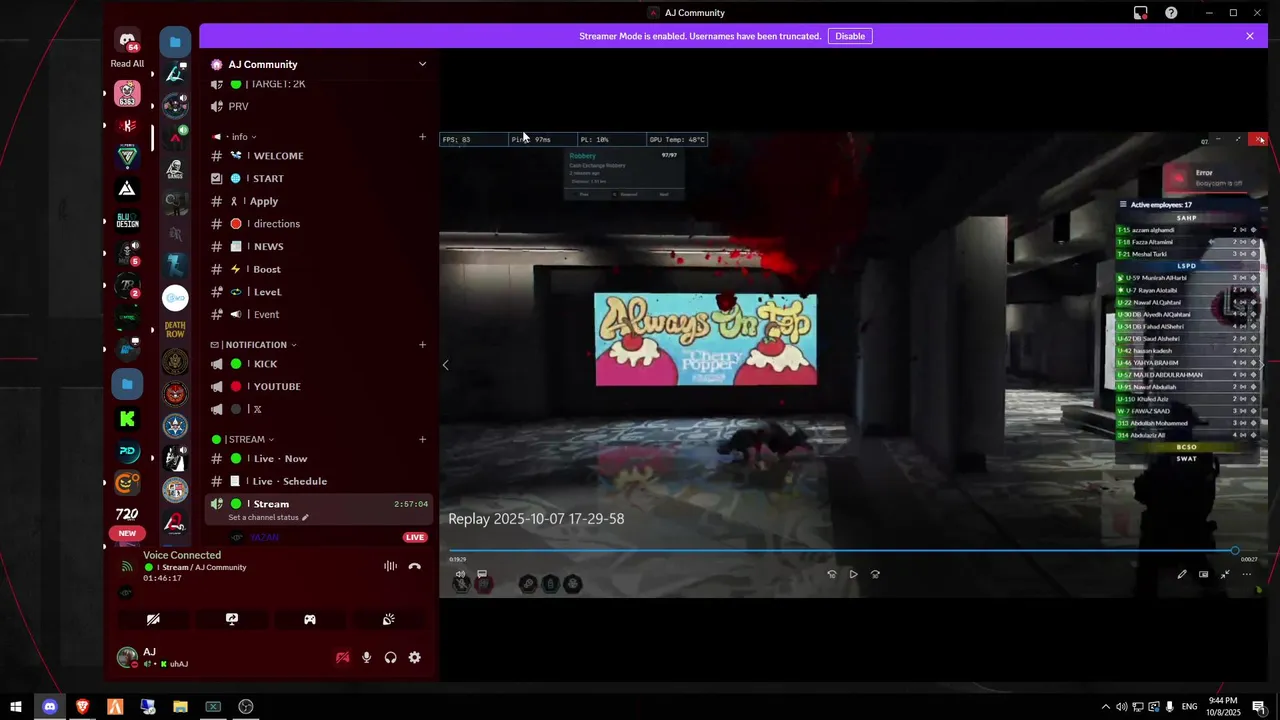Open Discord direct messages home icon
The image size is (1280, 720).
tap(127, 41)
